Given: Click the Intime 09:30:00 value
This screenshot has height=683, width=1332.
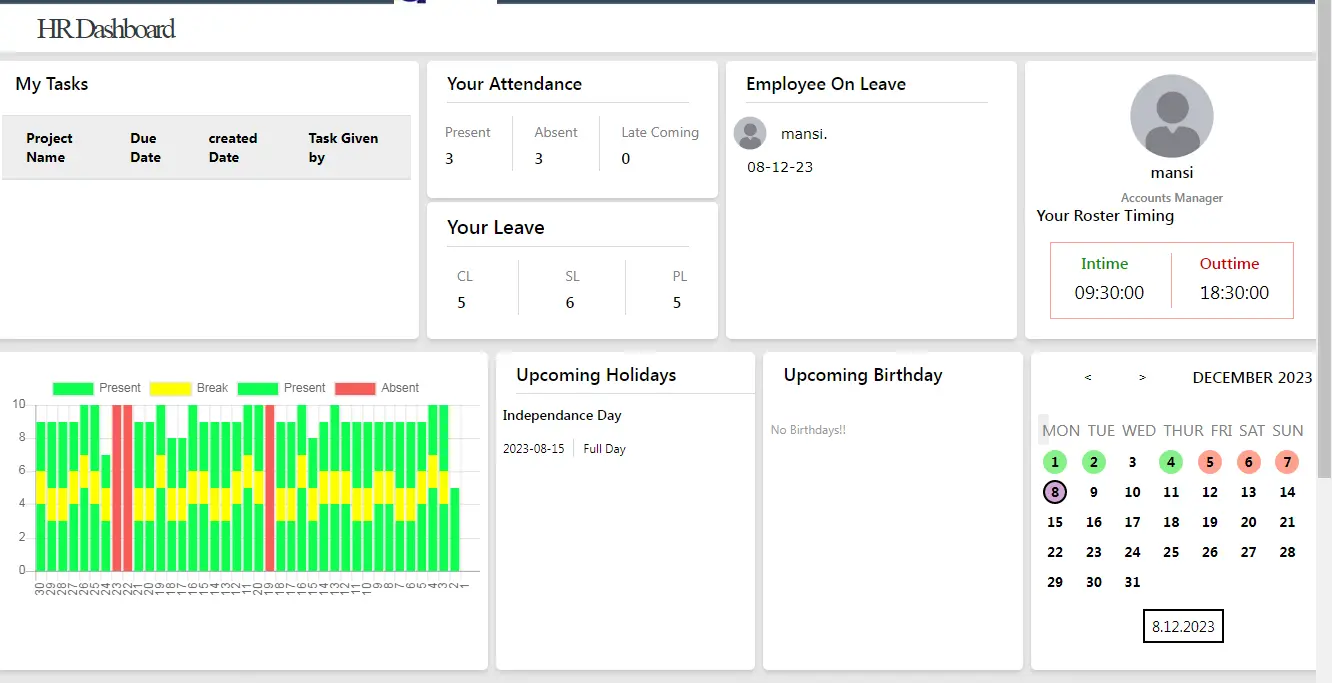Looking at the screenshot, I should click(1109, 293).
